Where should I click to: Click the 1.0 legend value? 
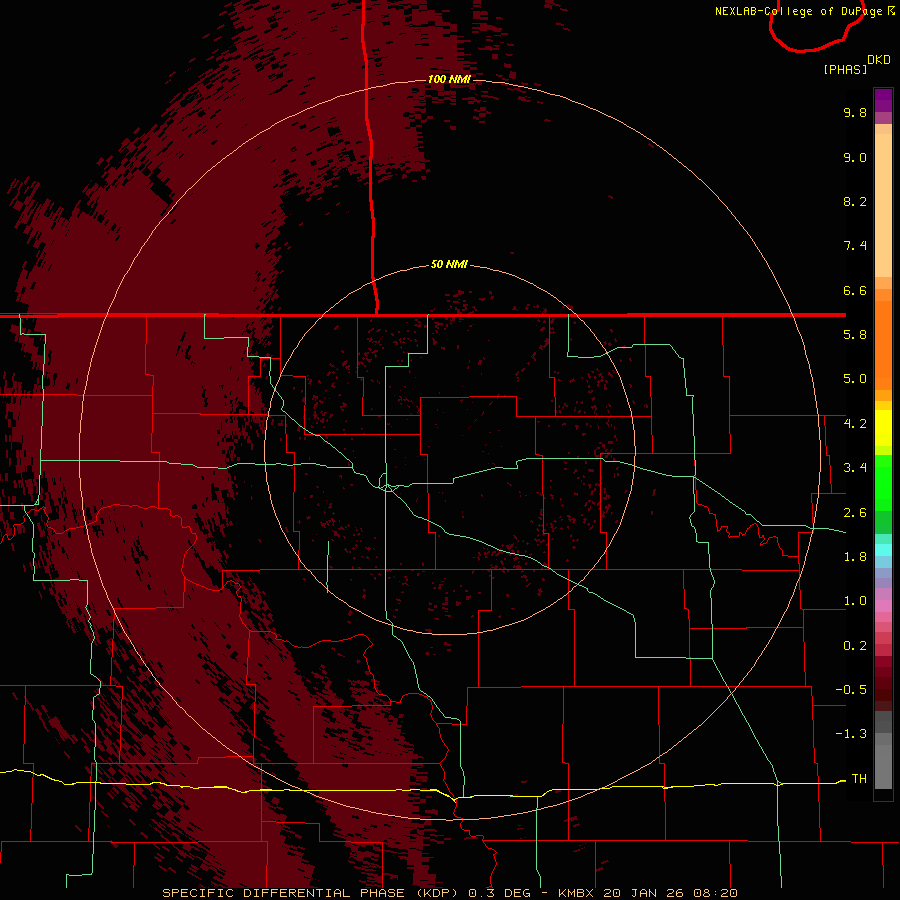point(855,601)
